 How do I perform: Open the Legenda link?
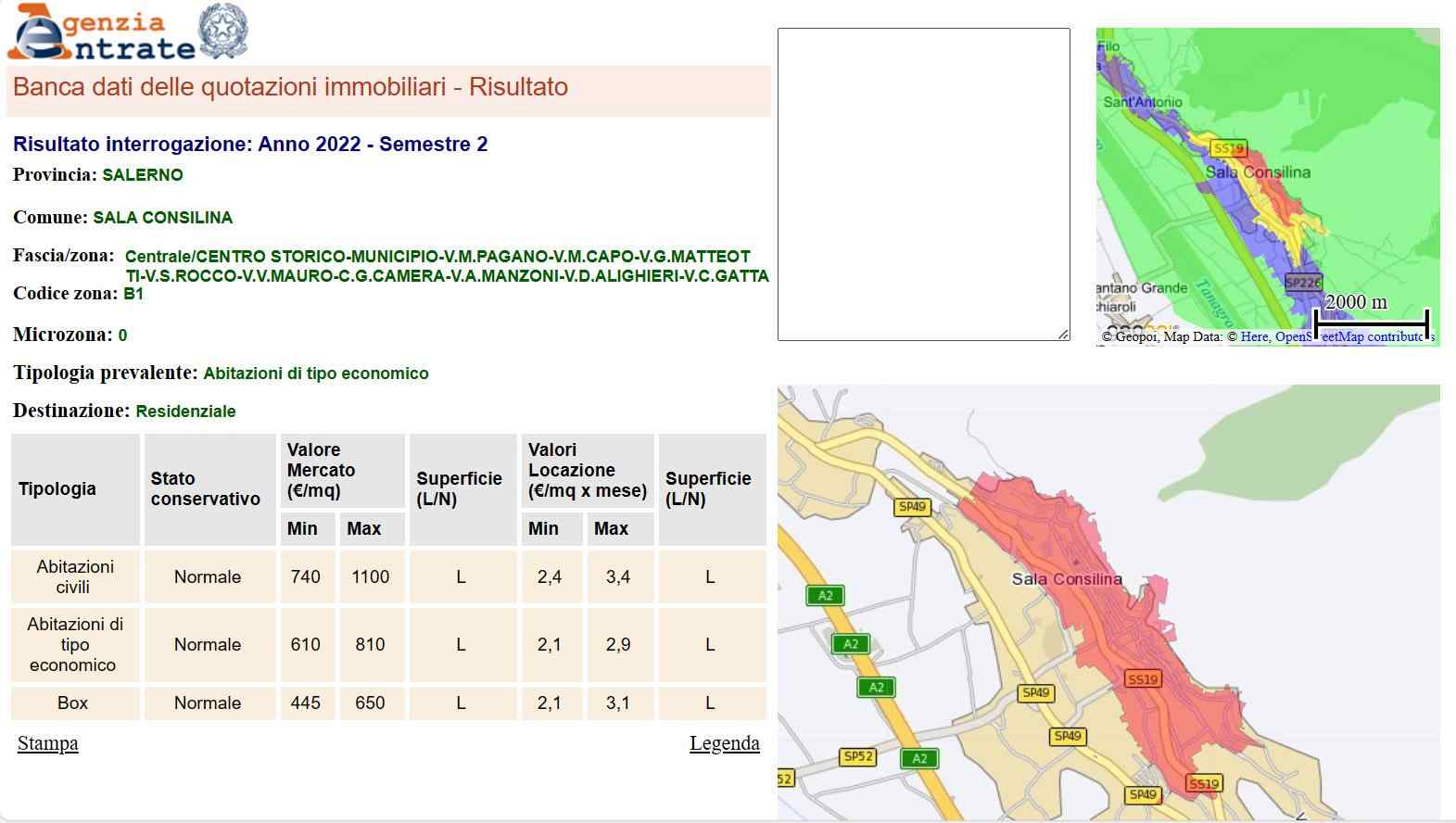coord(724,743)
